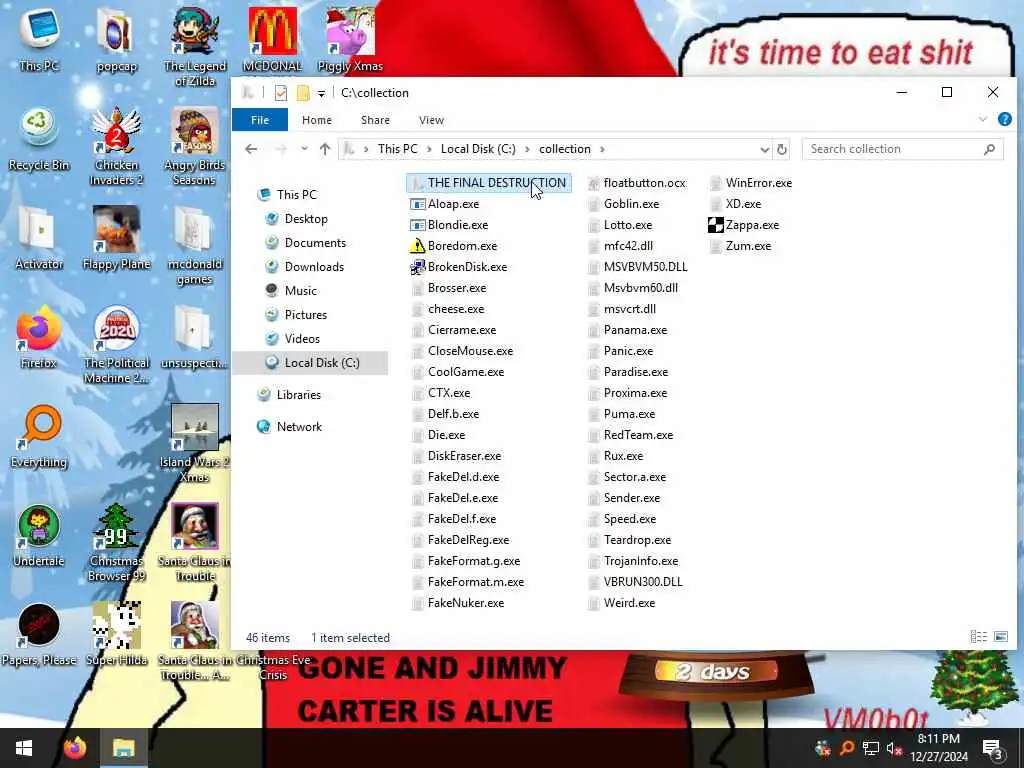Go back with the Back arrow
The height and width of the screenshot is (768, 1024).
click(x=251, y=149)
